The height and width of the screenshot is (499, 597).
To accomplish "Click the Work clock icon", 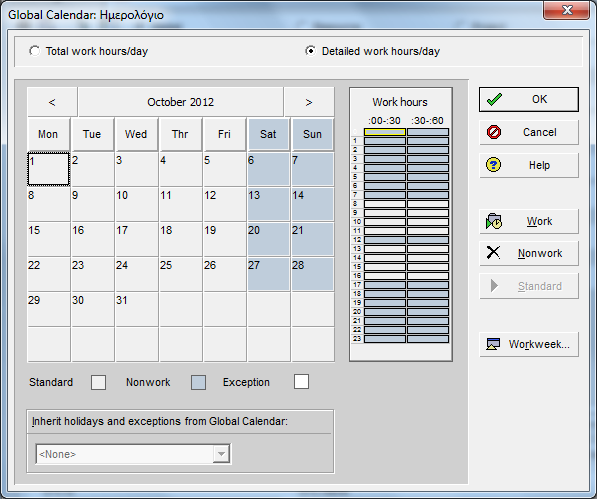I will 494,221.
